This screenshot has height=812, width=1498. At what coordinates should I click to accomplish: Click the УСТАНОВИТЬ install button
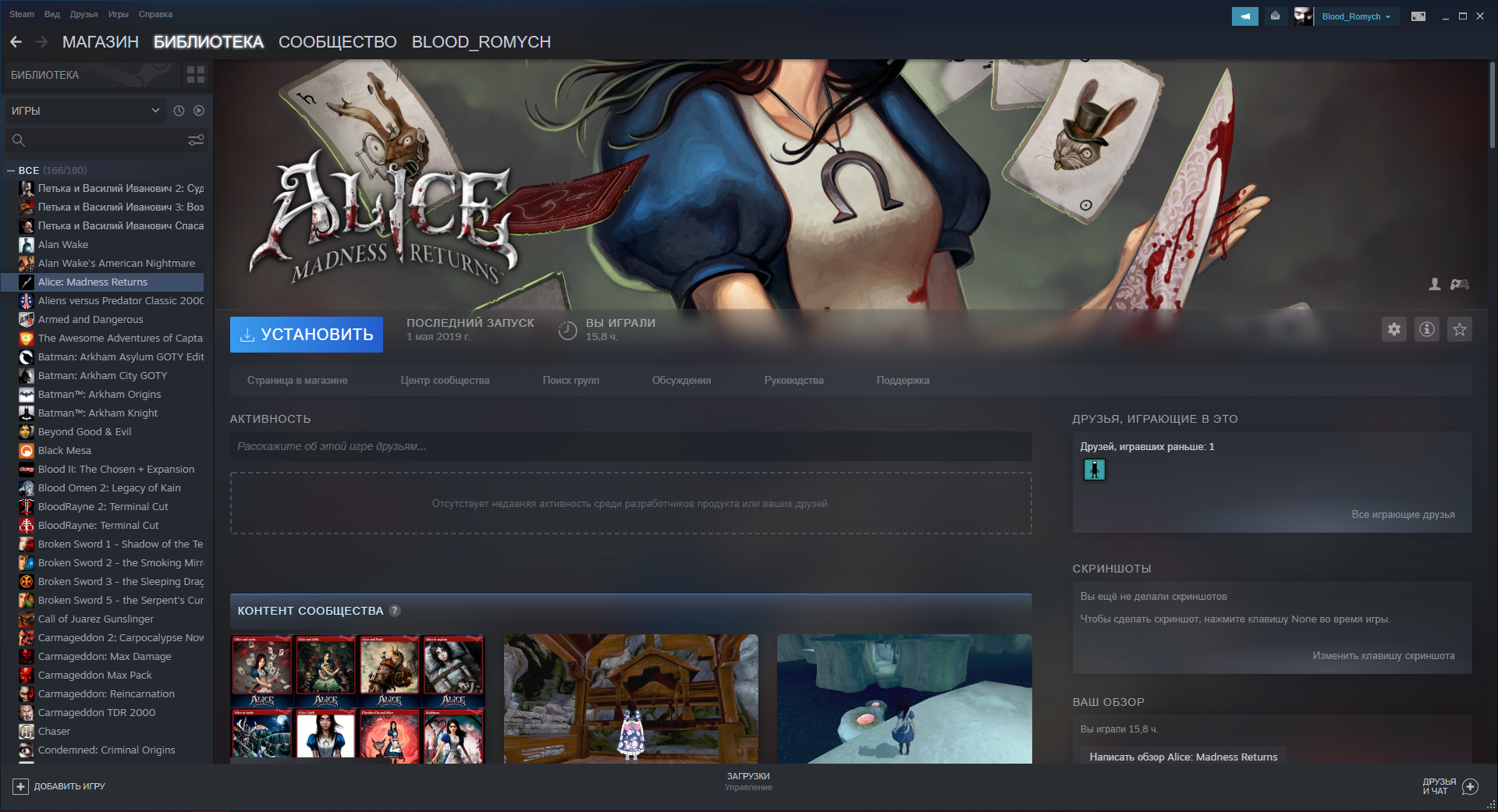[307, 335]
